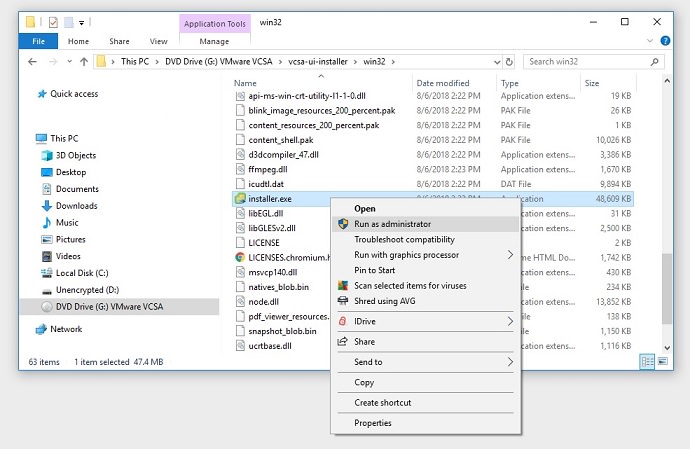690x449 pixels.
Task: Expand the This PC breadcrumb chevron
Action: pos(157,62)
